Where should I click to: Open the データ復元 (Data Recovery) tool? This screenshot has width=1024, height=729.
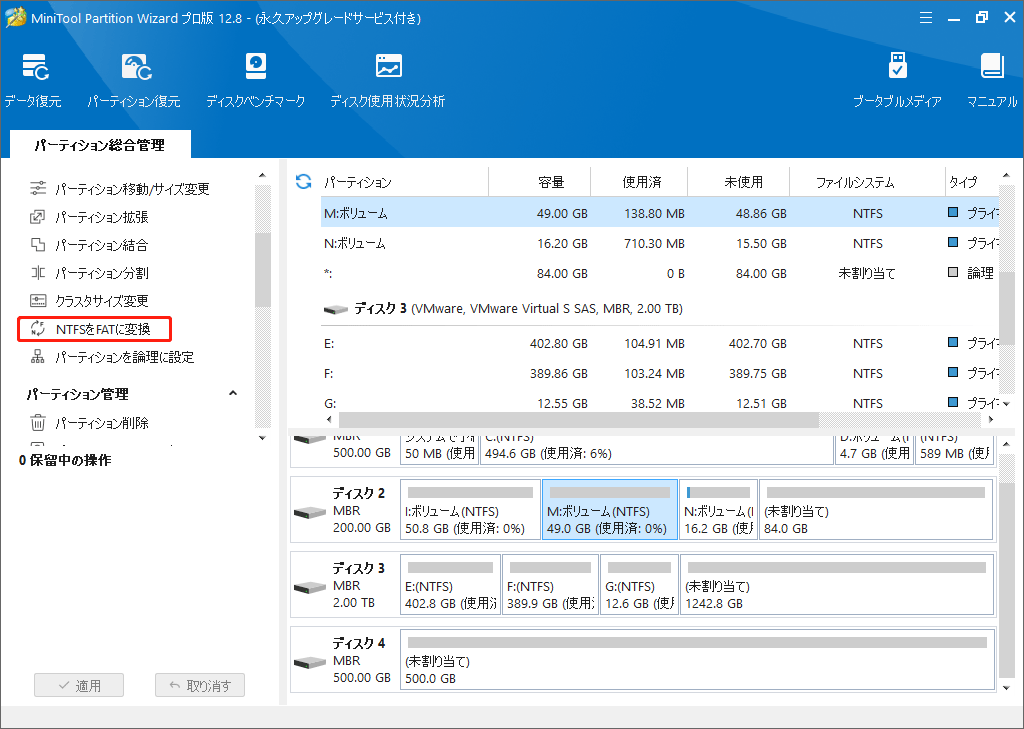pos(33,80)
